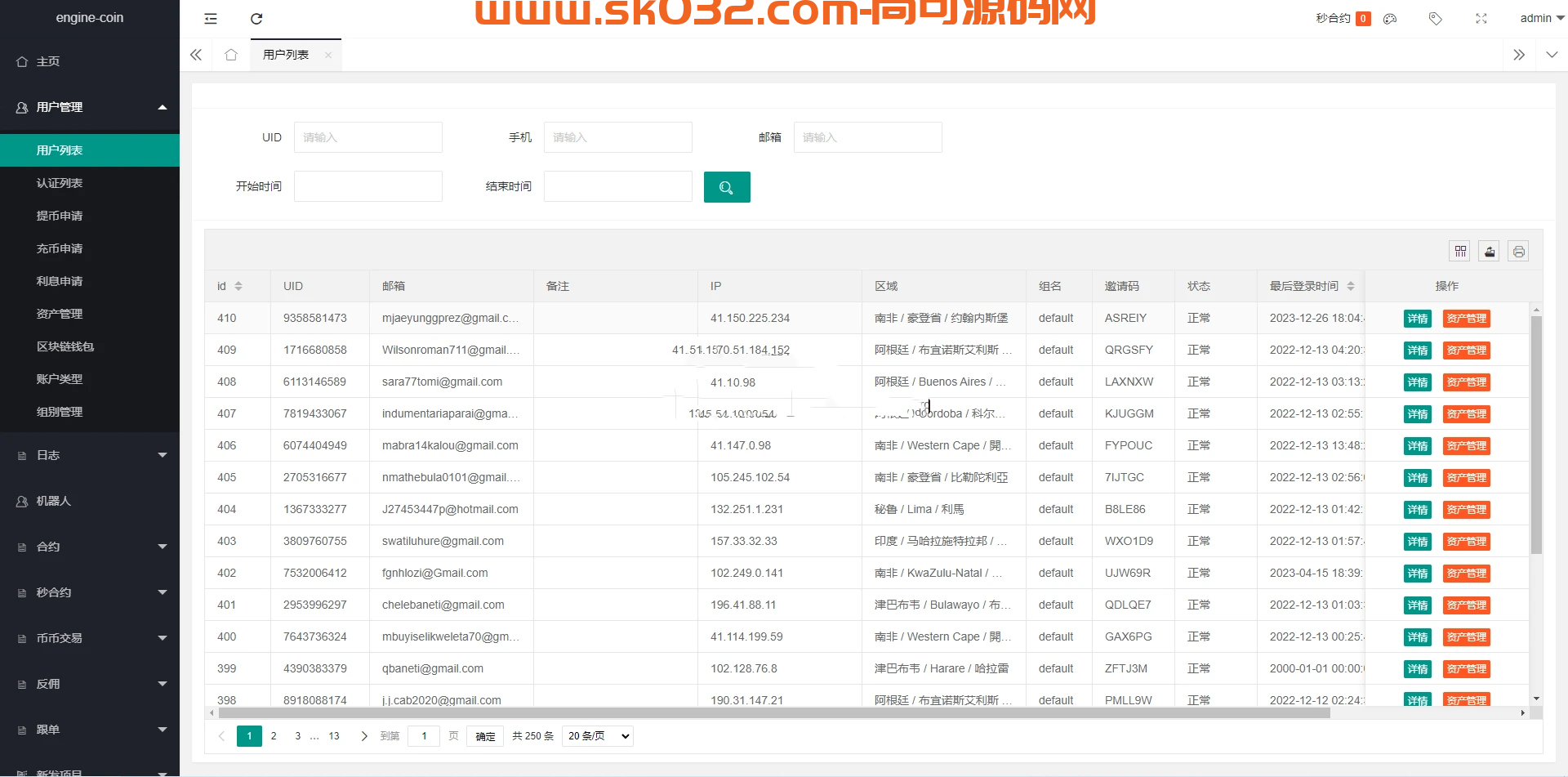Select 提币申请 in sidebar
Screen dimensions: 1568x777
(90, 216)
